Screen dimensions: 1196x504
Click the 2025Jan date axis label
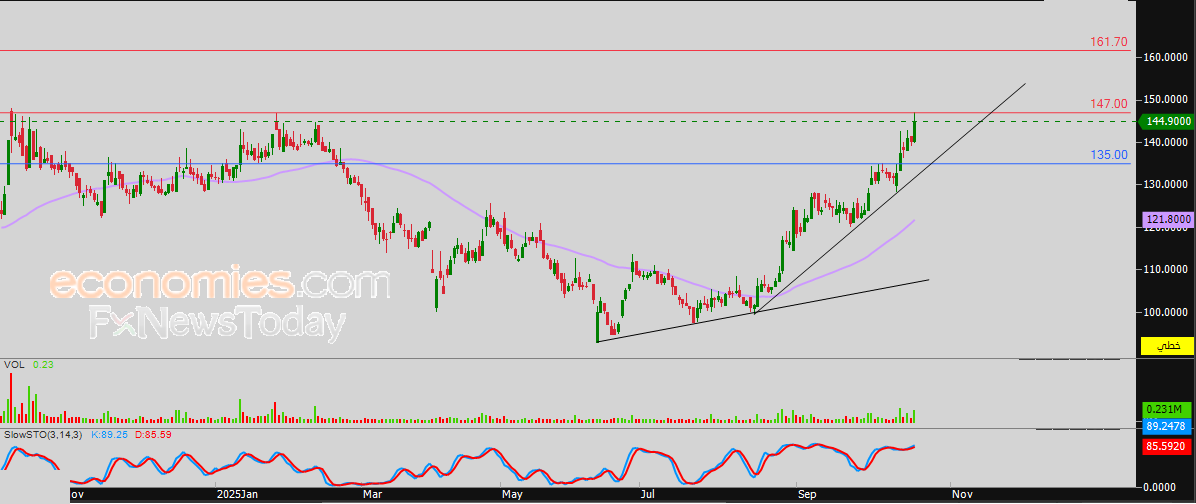tap(236, 495)
